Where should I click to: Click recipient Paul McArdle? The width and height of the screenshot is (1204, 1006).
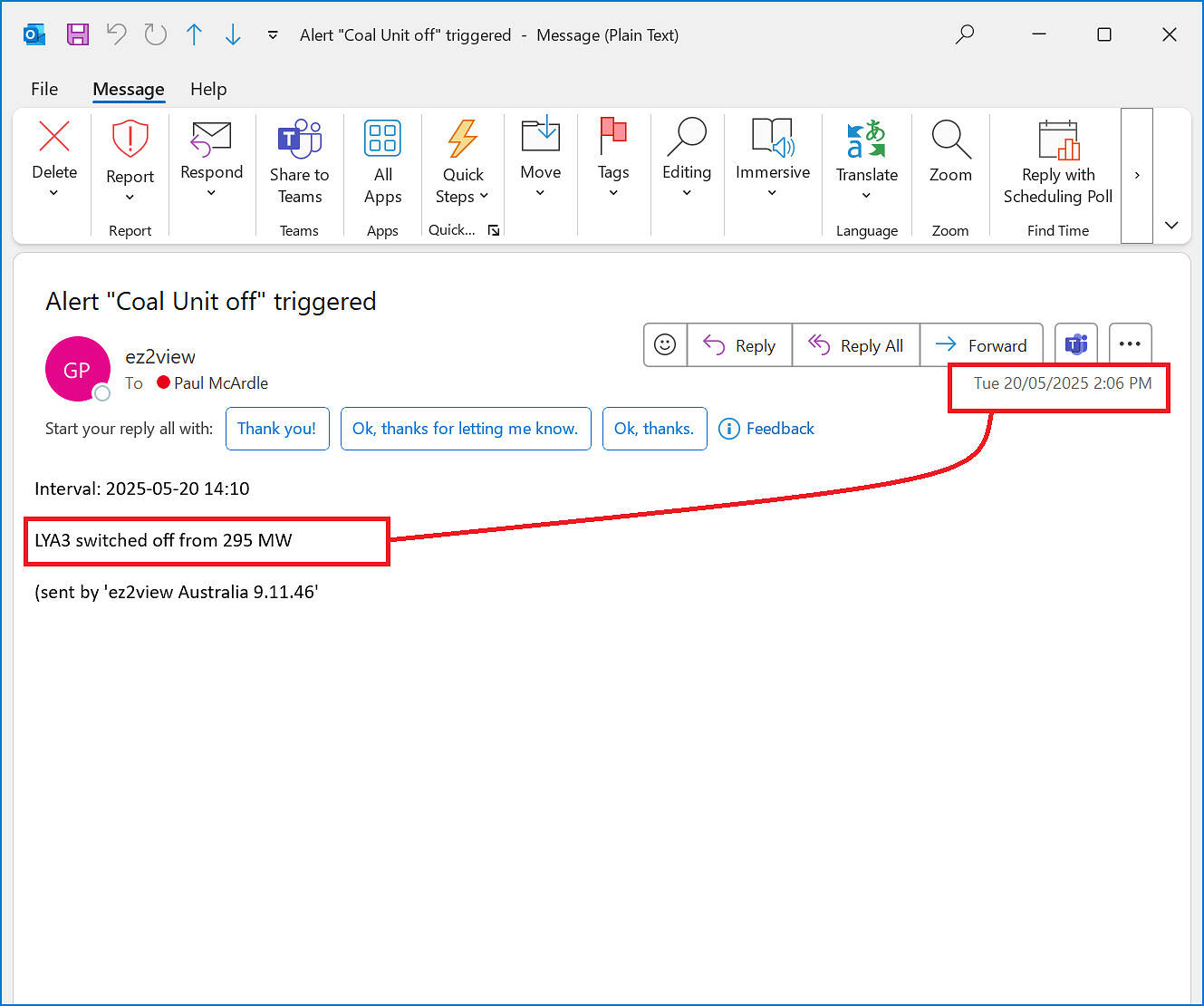point(221,383)
